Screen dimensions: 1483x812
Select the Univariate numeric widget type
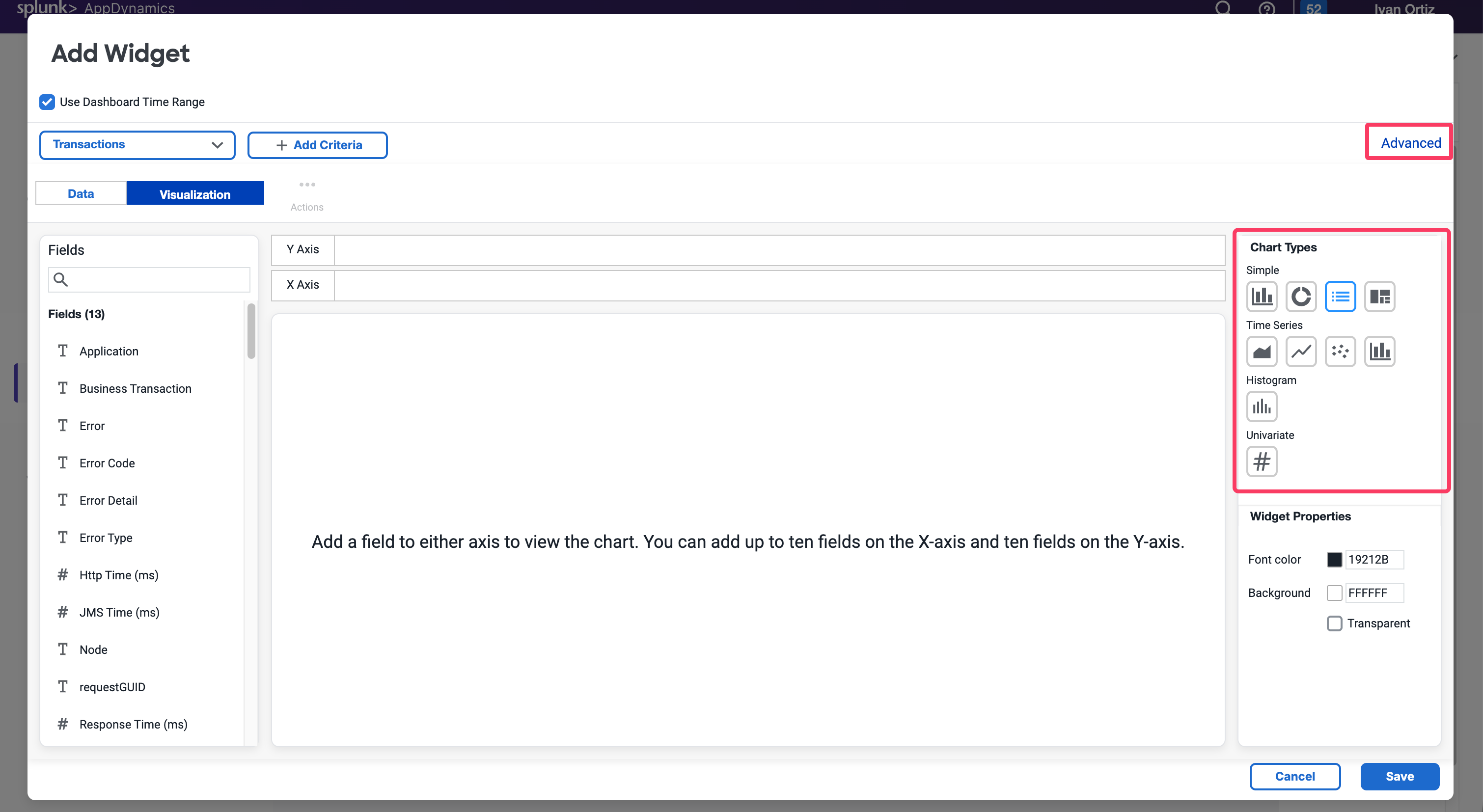click(1262, 461)
